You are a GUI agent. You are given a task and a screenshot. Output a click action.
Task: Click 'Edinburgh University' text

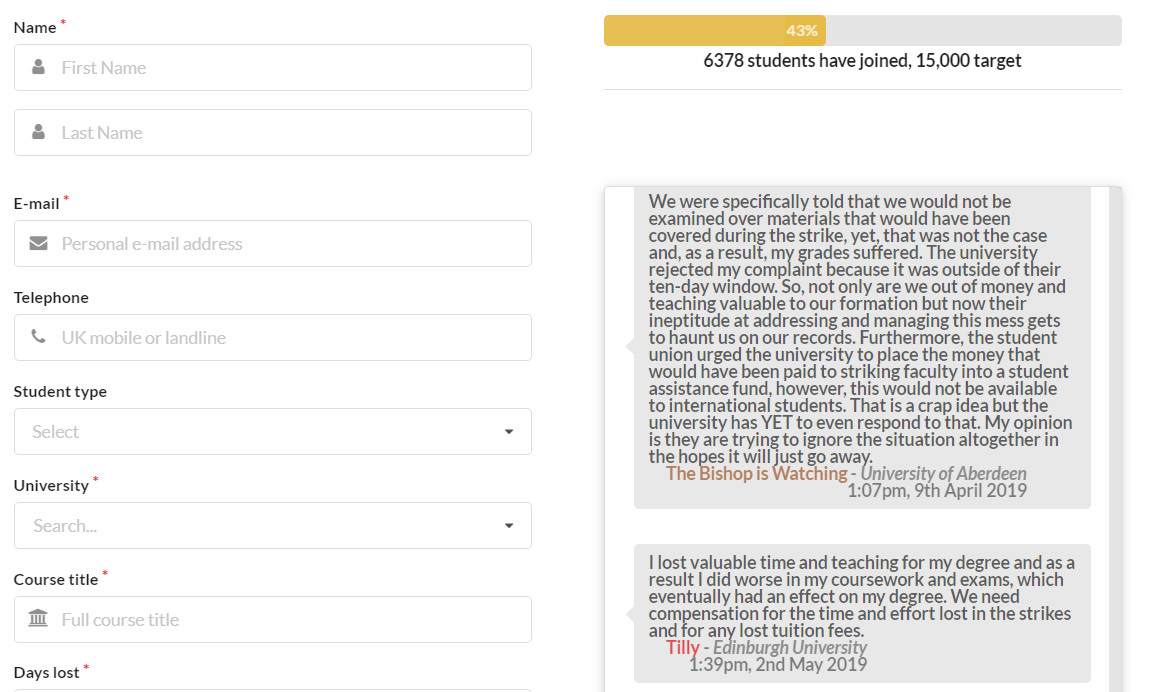(790, 647)
